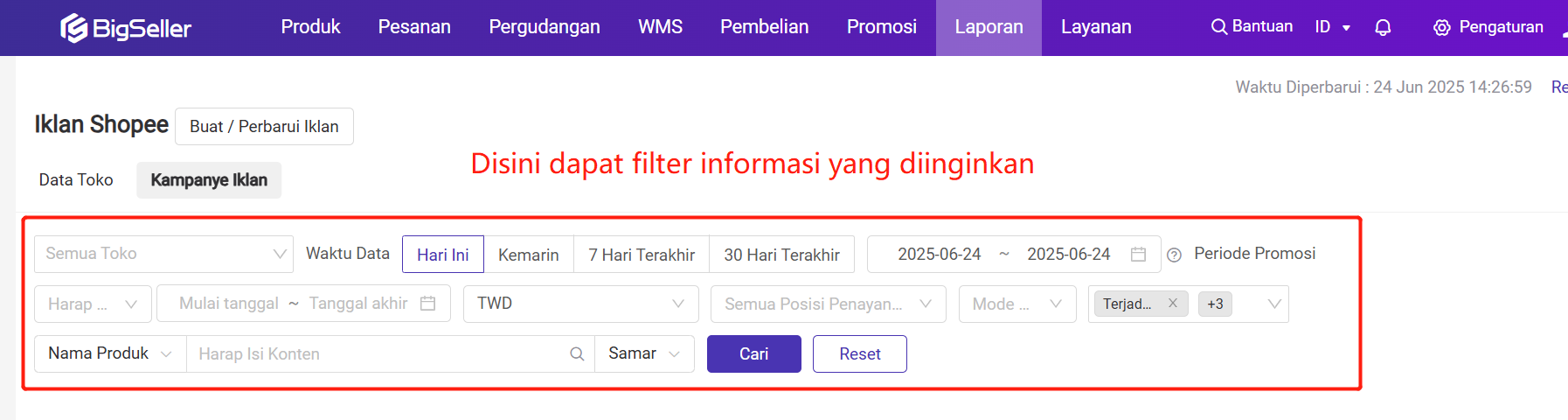Viewport: 1568px width, 420px height.
Task: Open the Mode ... dropdown
Action: (1017, 304)
